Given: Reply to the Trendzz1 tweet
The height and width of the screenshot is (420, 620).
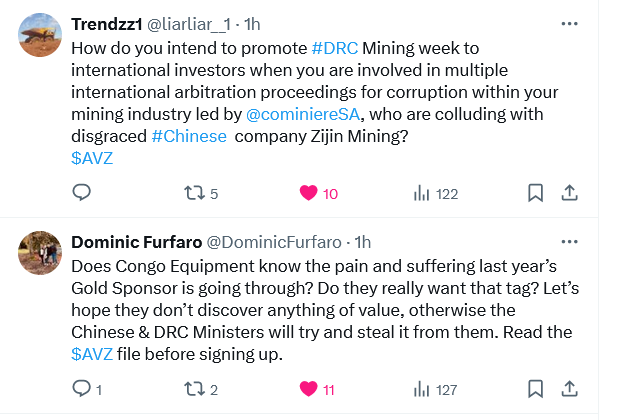Looking at the screenshot, I should [82, 193].
